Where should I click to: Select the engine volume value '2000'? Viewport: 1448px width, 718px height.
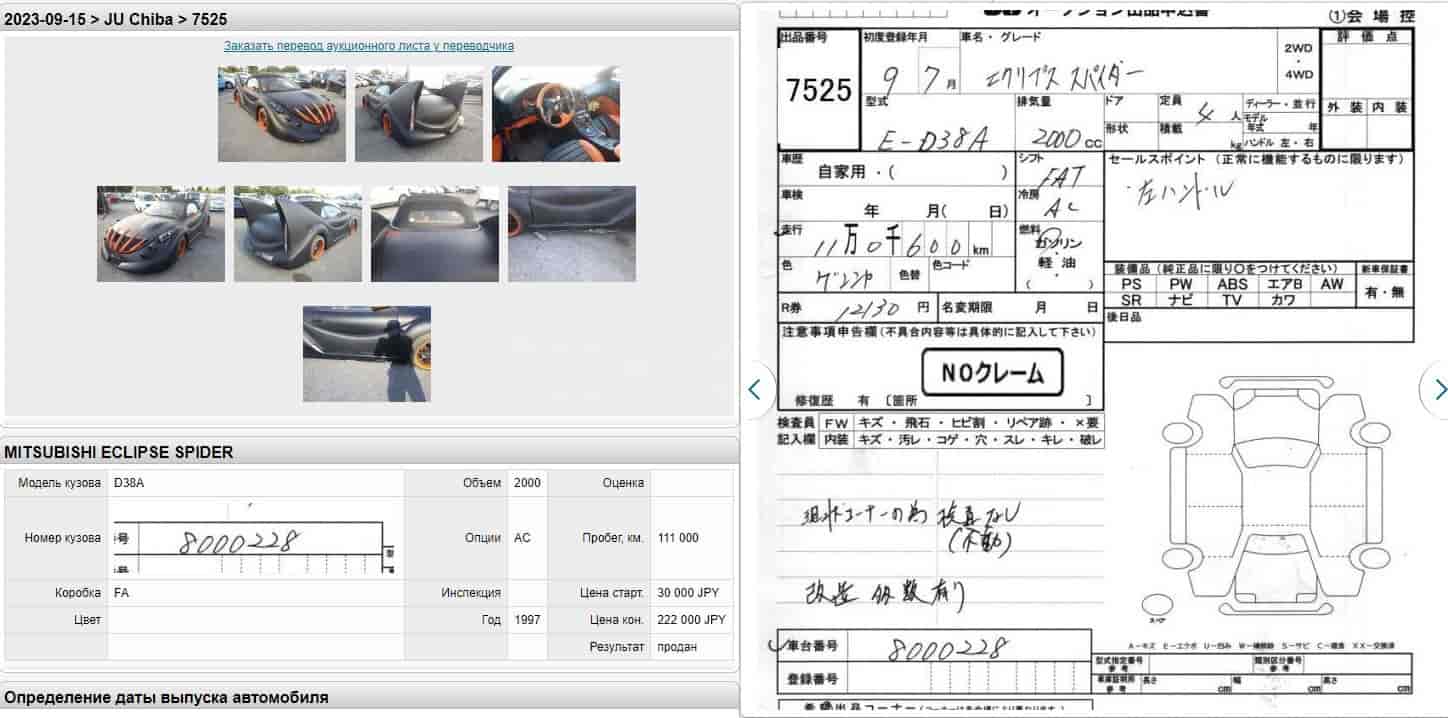click(x=527, y=483)
